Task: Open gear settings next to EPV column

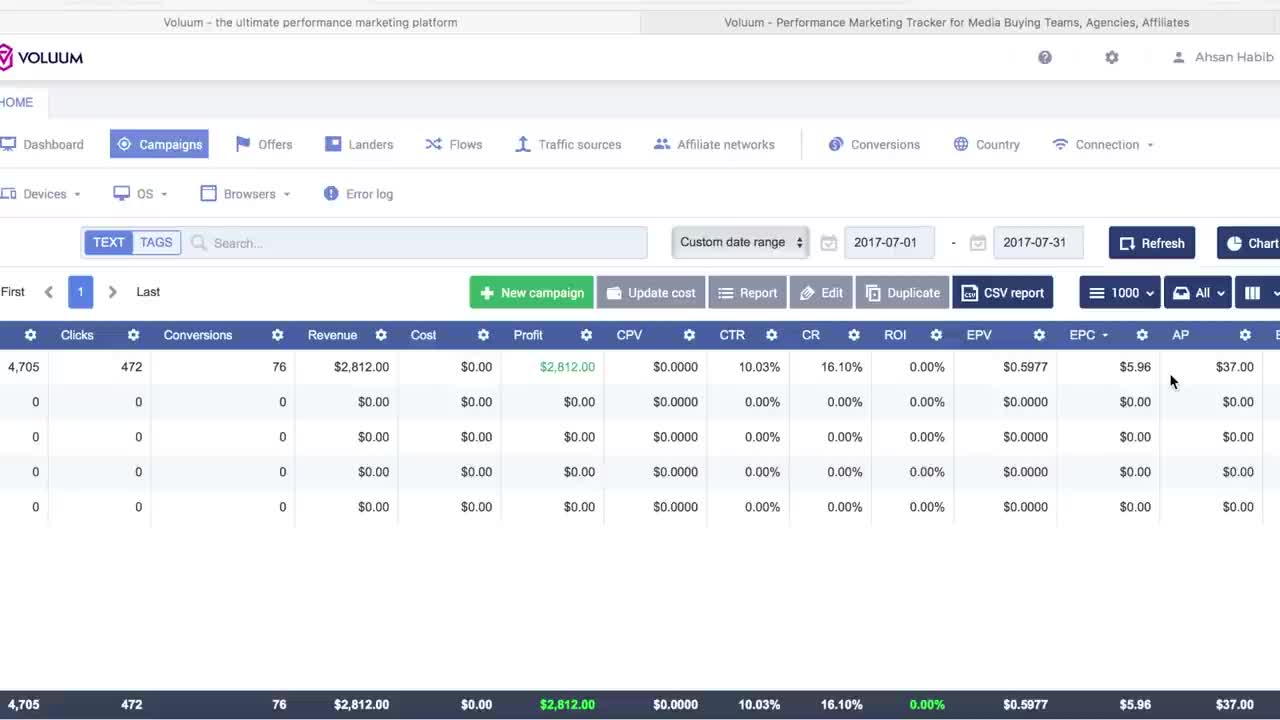Action: point(1039,335)
